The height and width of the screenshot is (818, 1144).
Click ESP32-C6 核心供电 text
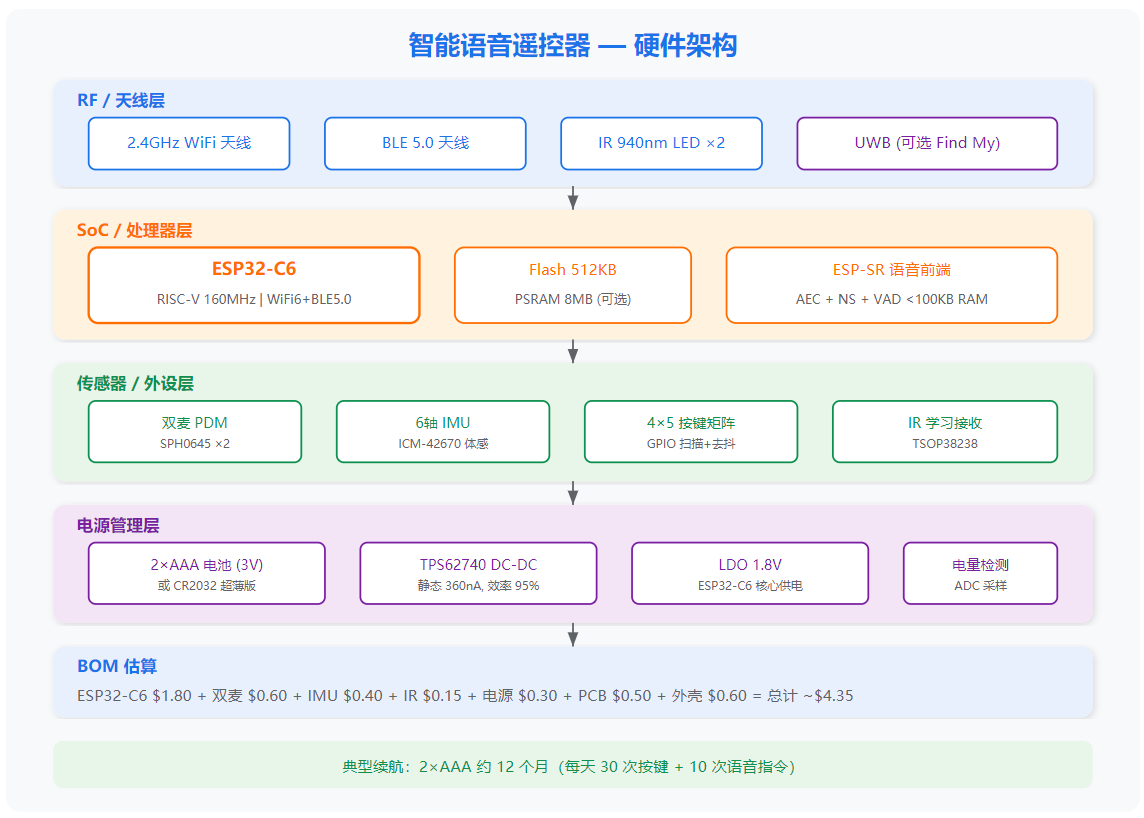click(x=750, y=586)
